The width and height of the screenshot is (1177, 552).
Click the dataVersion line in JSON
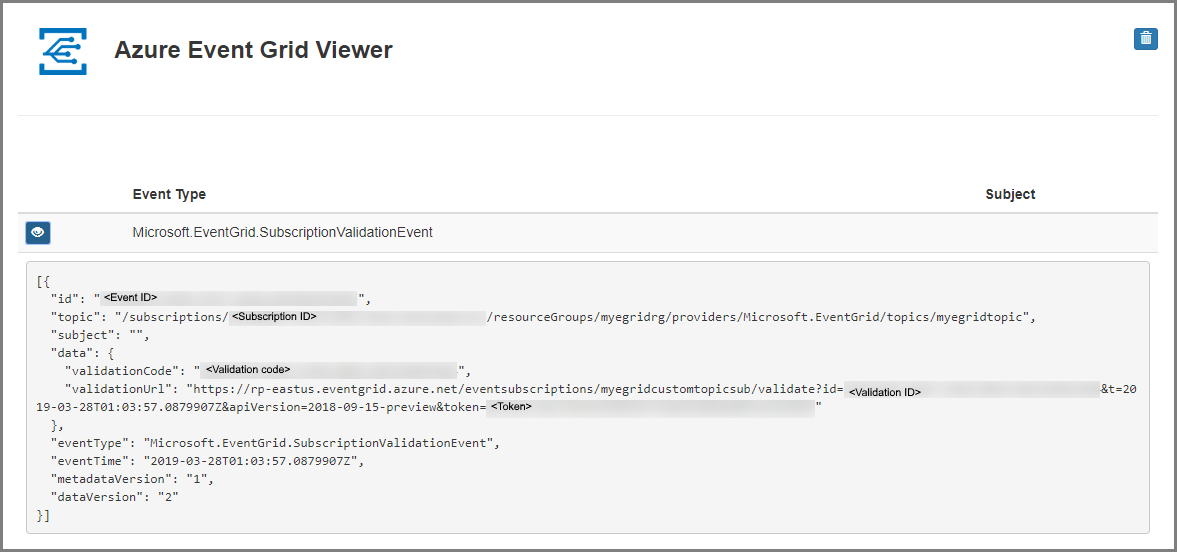[x=115, y=497]
